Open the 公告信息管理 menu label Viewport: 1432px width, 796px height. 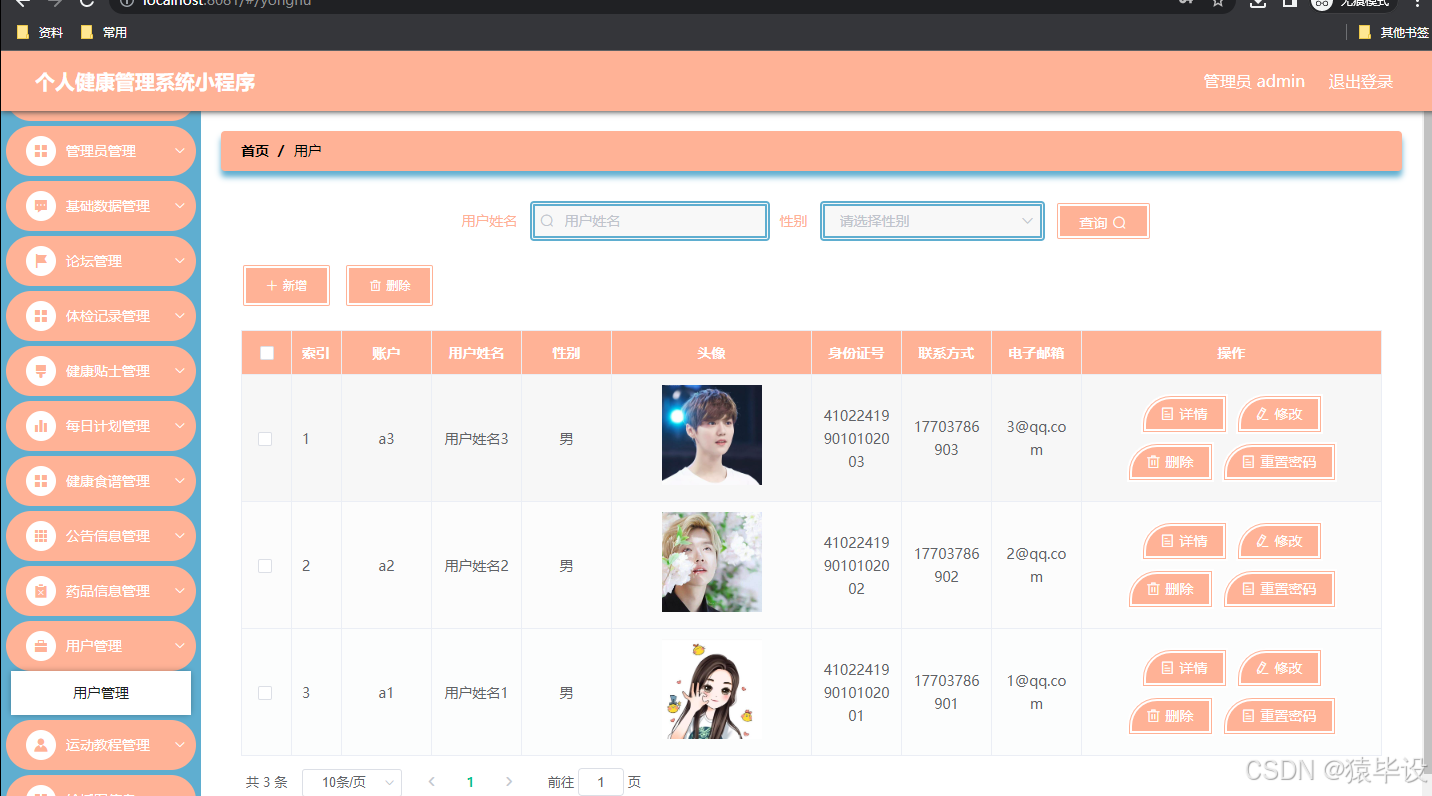108,536
